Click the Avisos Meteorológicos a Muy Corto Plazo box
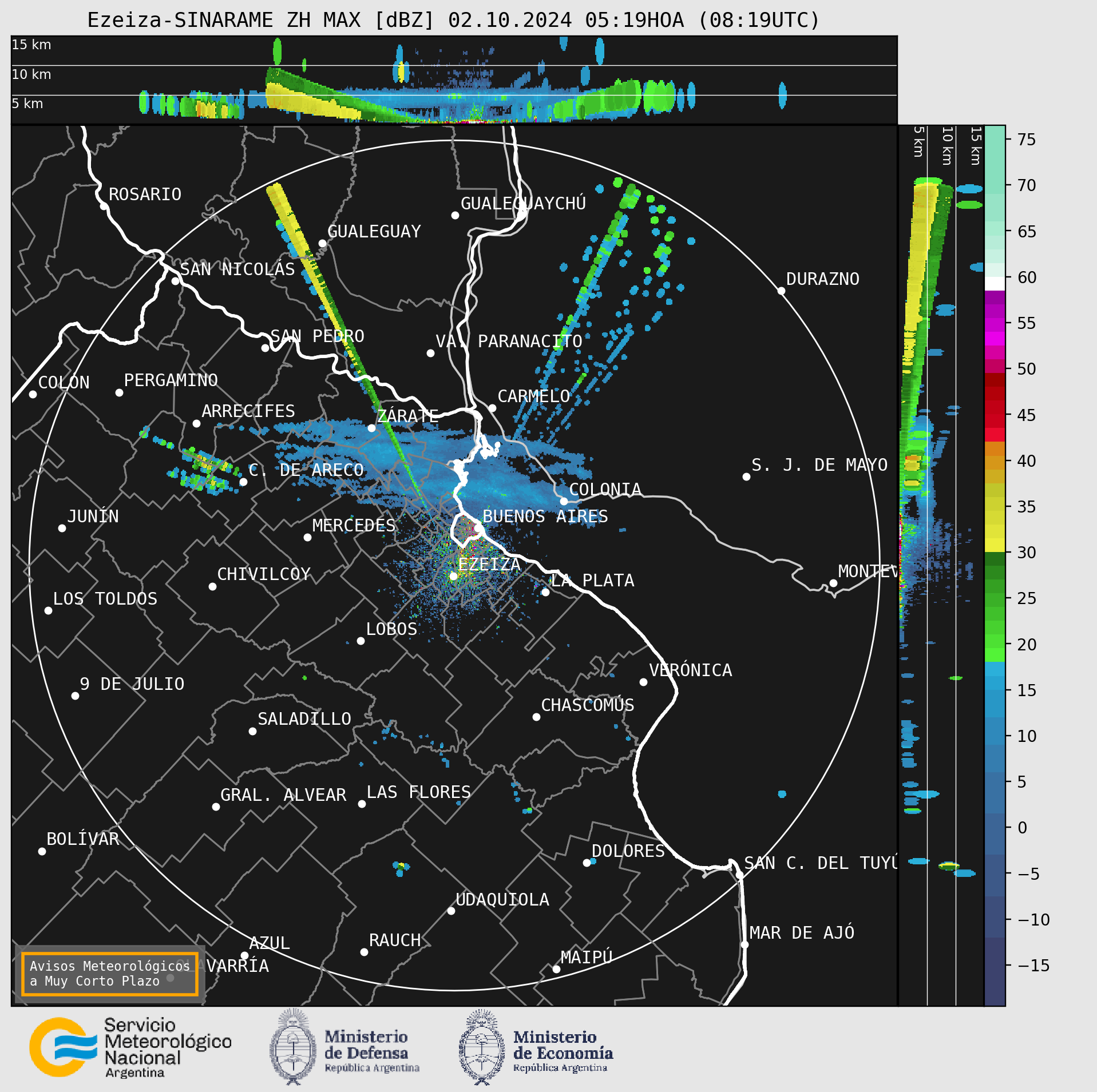 pos(109,974)
